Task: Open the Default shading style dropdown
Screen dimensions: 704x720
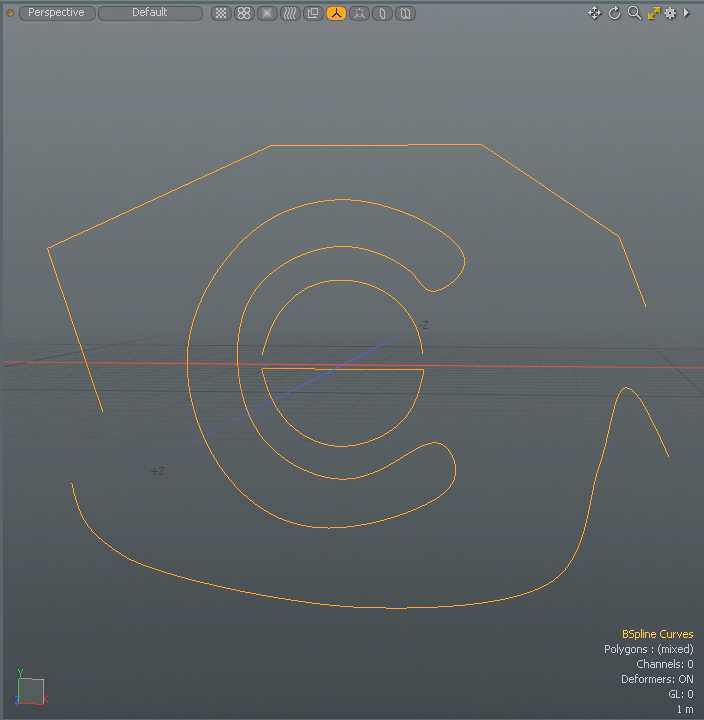Action: (150, 13)
